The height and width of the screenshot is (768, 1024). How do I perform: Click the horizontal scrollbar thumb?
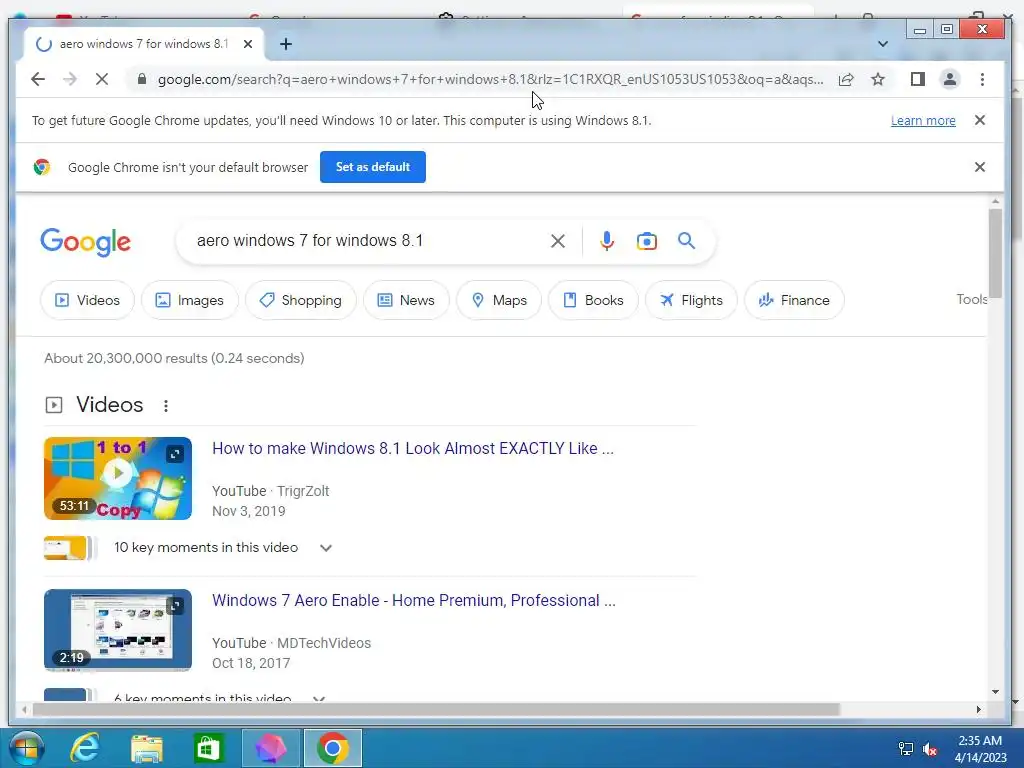(436, 709)
